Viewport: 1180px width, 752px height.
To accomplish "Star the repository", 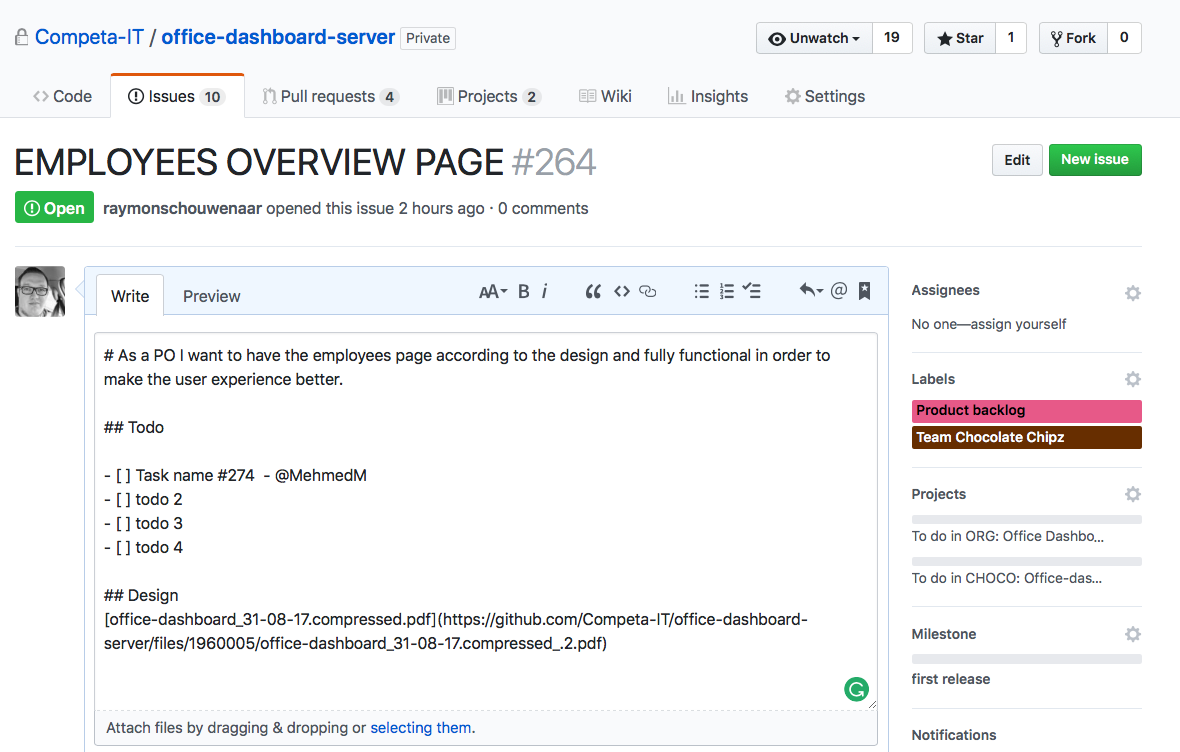I will [960, 38].
